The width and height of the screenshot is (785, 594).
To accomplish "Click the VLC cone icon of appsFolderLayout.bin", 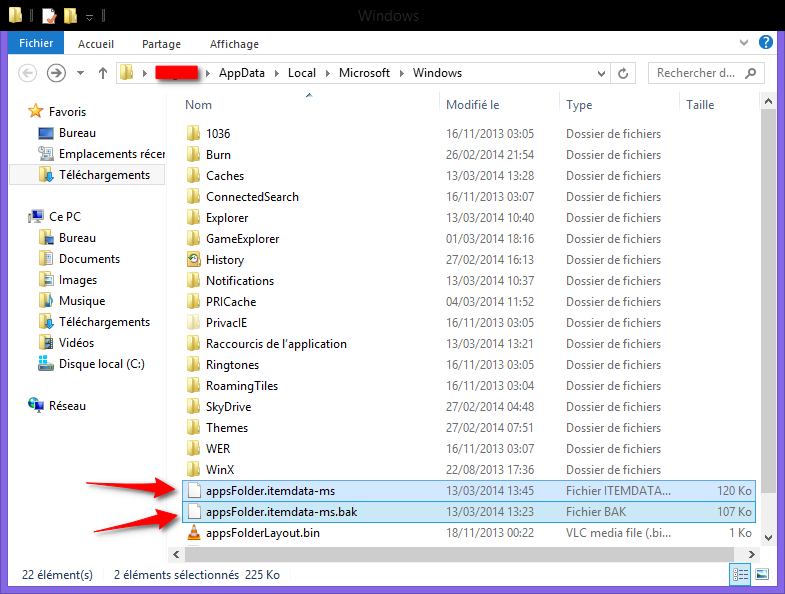I will tap(193, 532).
